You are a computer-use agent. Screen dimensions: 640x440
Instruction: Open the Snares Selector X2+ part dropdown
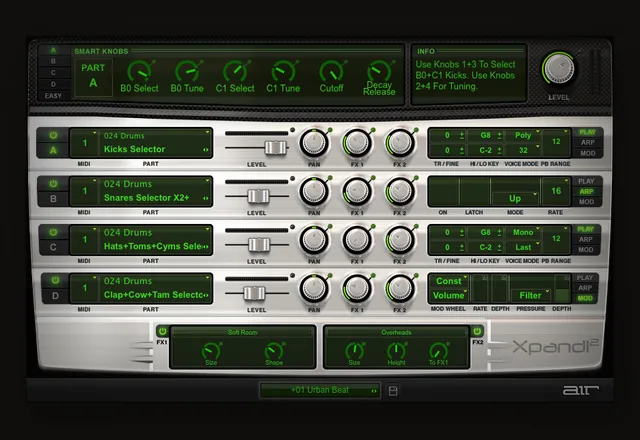(155, 191)
